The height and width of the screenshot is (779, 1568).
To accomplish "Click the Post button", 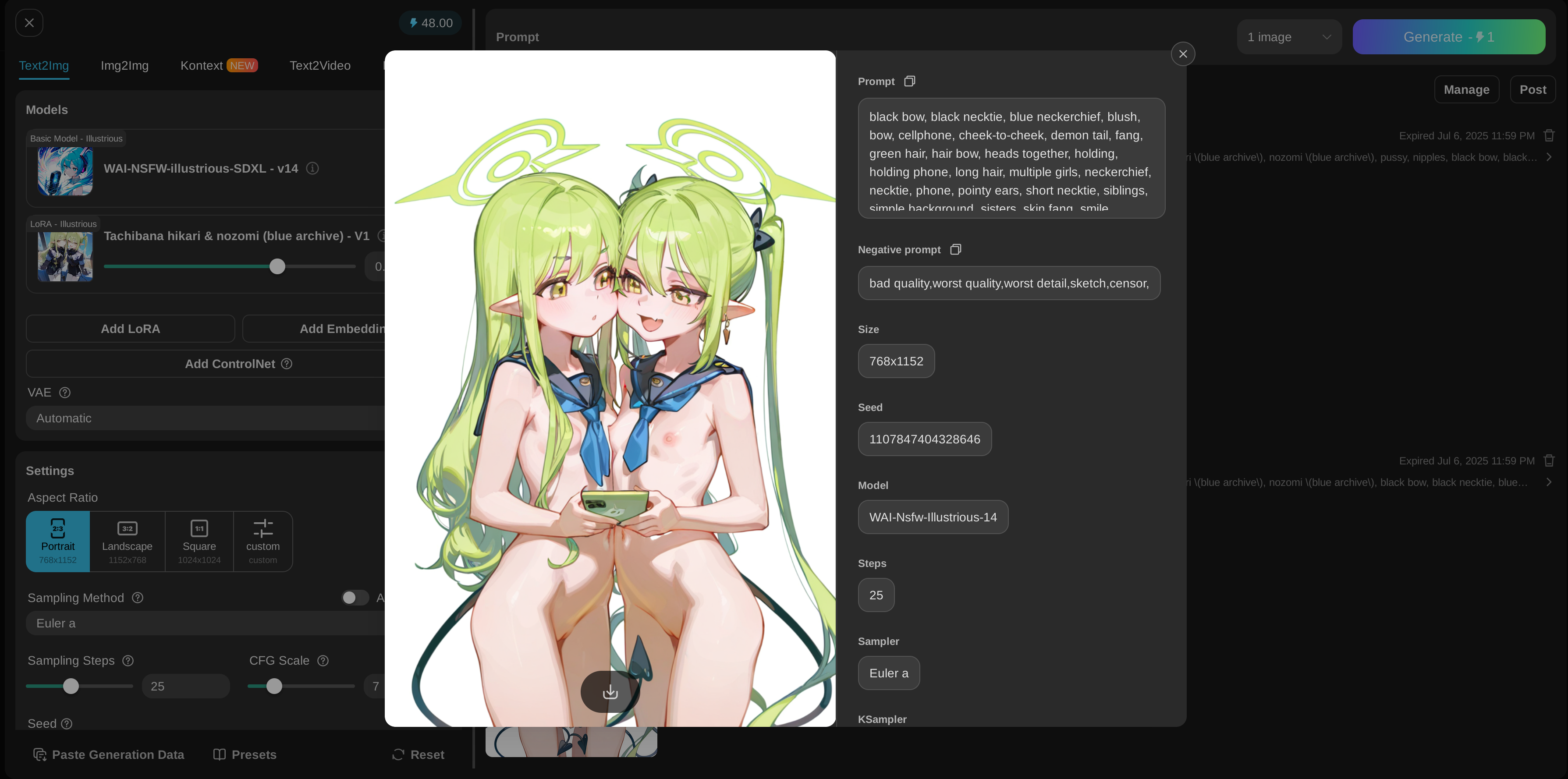I will tap(1533, 90).
